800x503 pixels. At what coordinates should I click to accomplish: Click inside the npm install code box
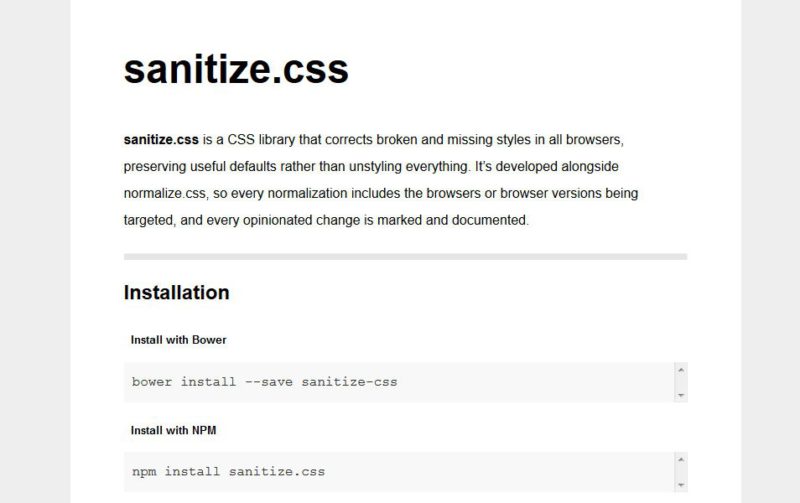click(x=500, y=471)
